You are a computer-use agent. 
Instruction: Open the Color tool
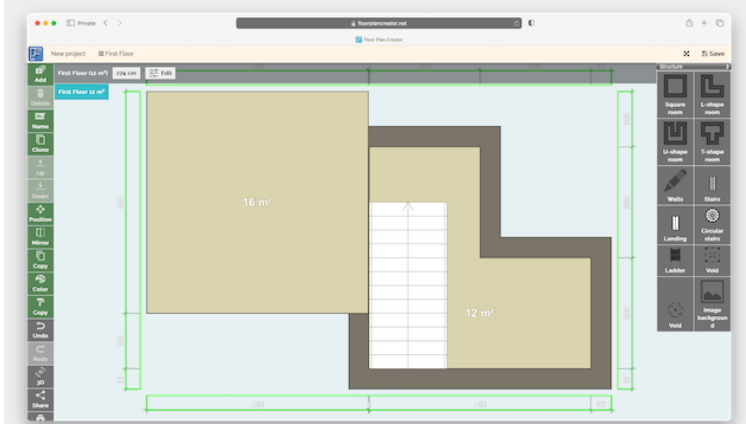tap(40, 283)
